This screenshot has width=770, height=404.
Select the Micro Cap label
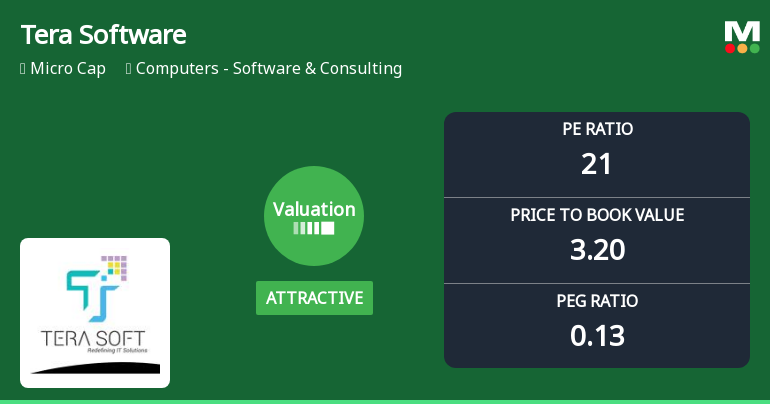68,69
